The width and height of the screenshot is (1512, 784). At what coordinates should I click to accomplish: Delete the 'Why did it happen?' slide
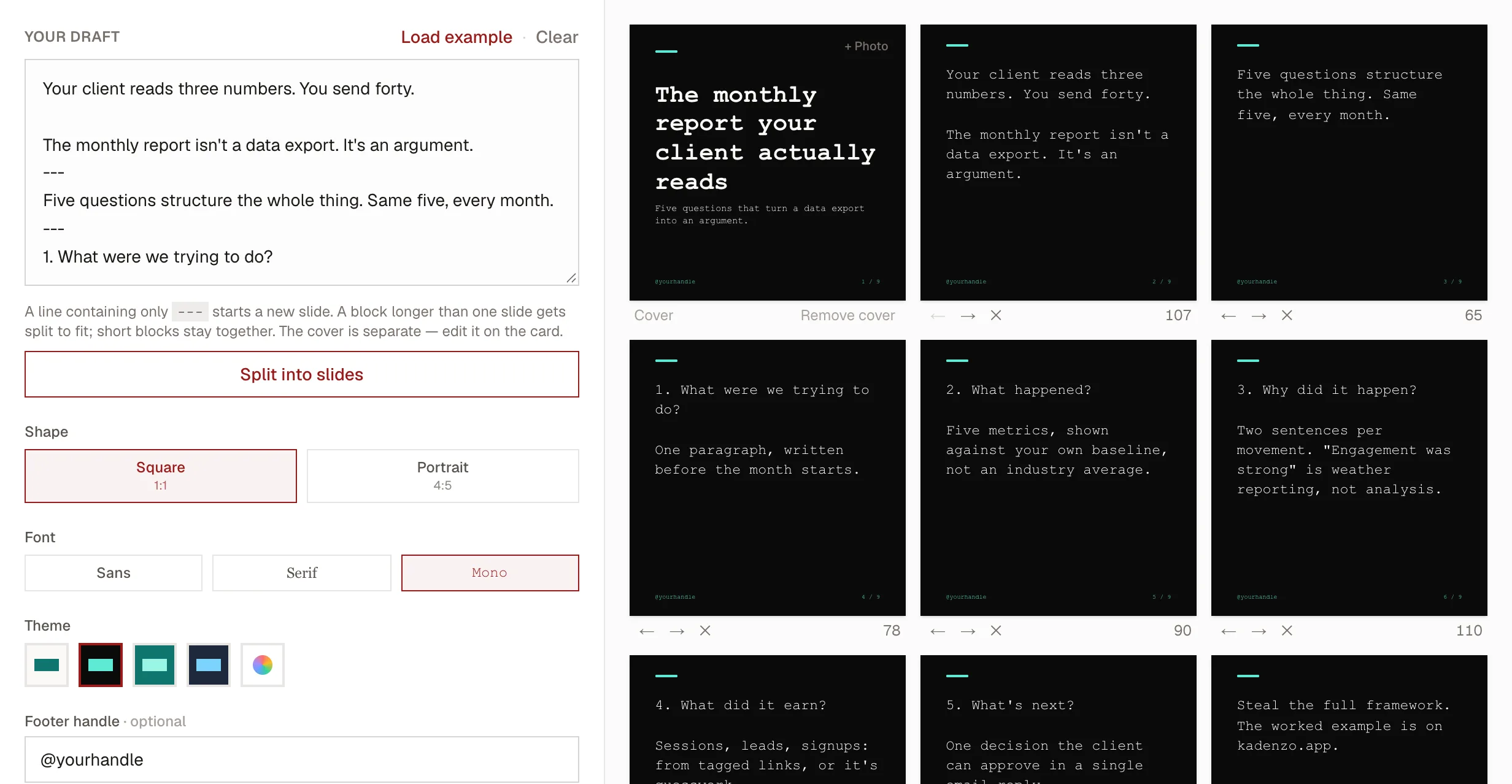click(1287, 631)
